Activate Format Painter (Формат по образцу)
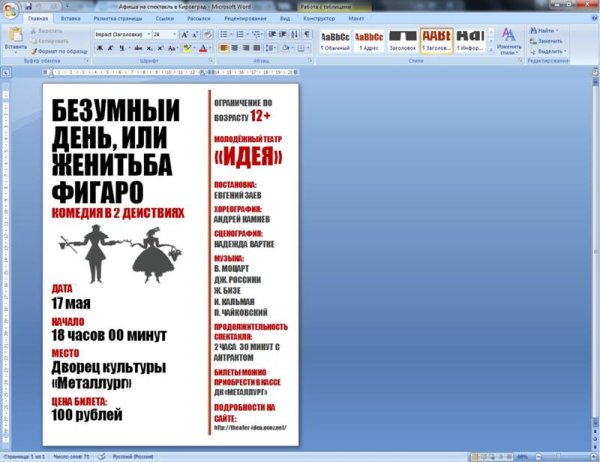Viewport: 600px width, 462px height. 59,51
